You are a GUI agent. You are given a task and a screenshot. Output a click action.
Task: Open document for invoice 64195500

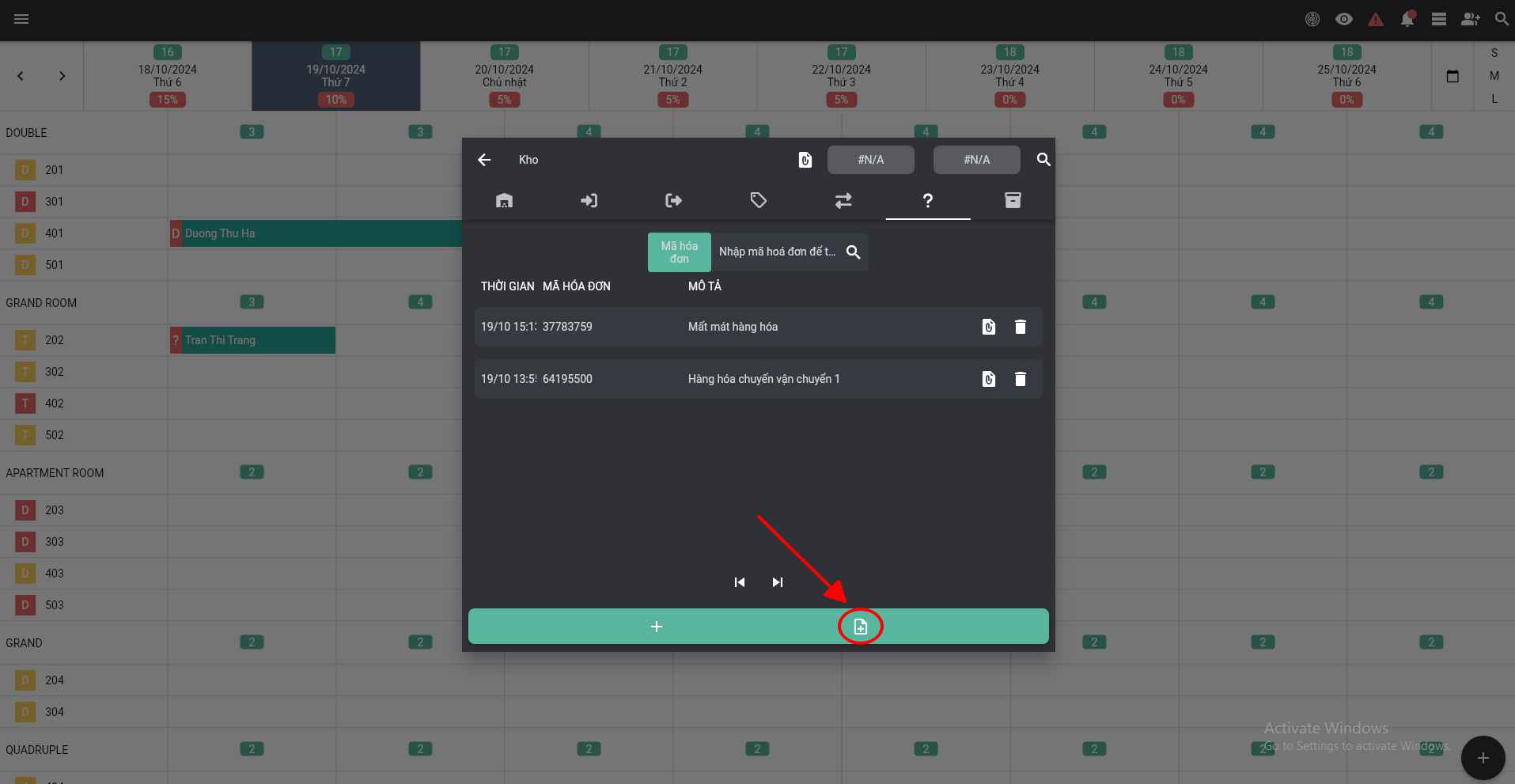pyautogui.click(x=989, y=379)
